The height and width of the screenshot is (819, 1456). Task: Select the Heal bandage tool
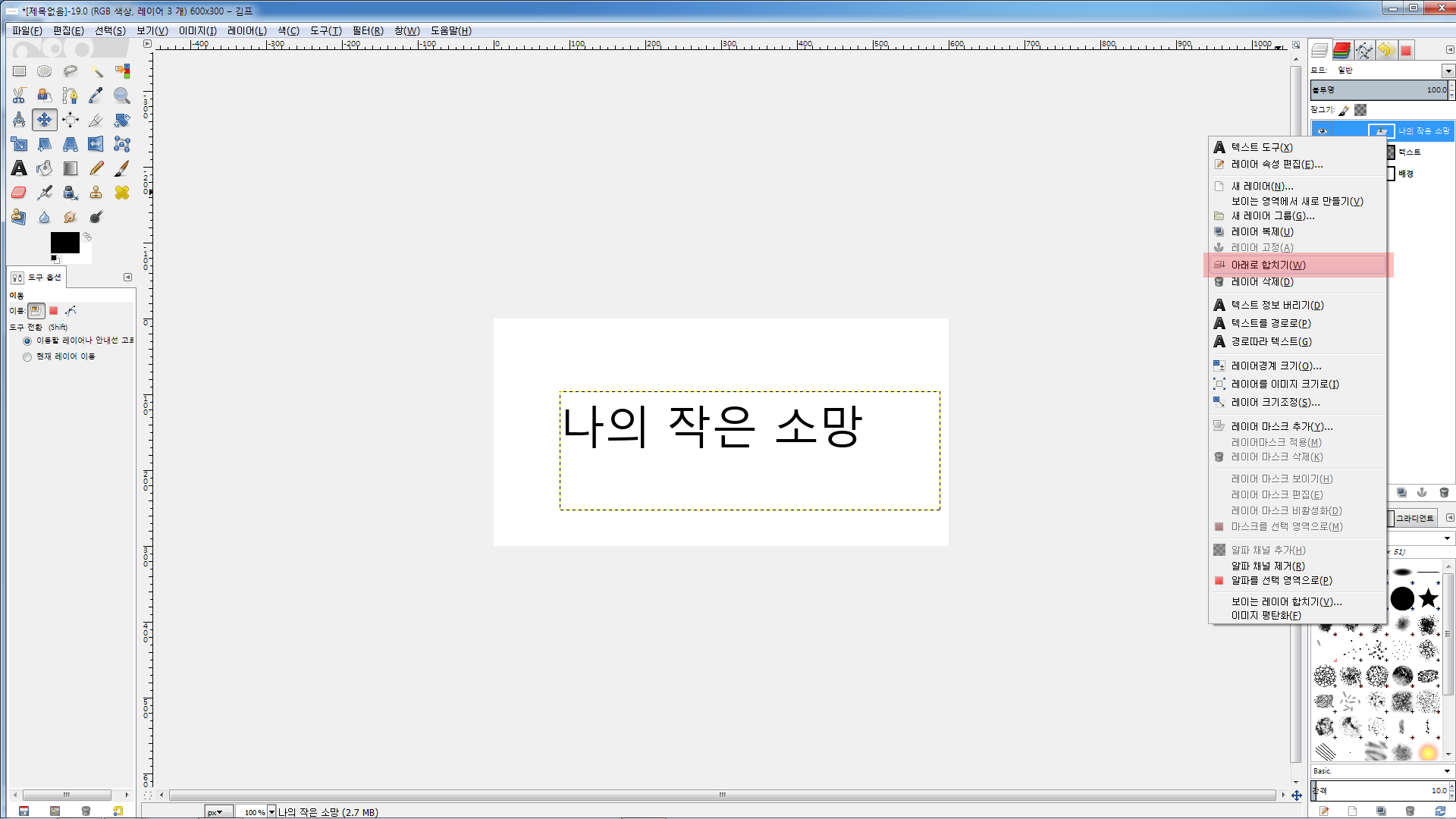pyautogui.click(x=122, y=193)
